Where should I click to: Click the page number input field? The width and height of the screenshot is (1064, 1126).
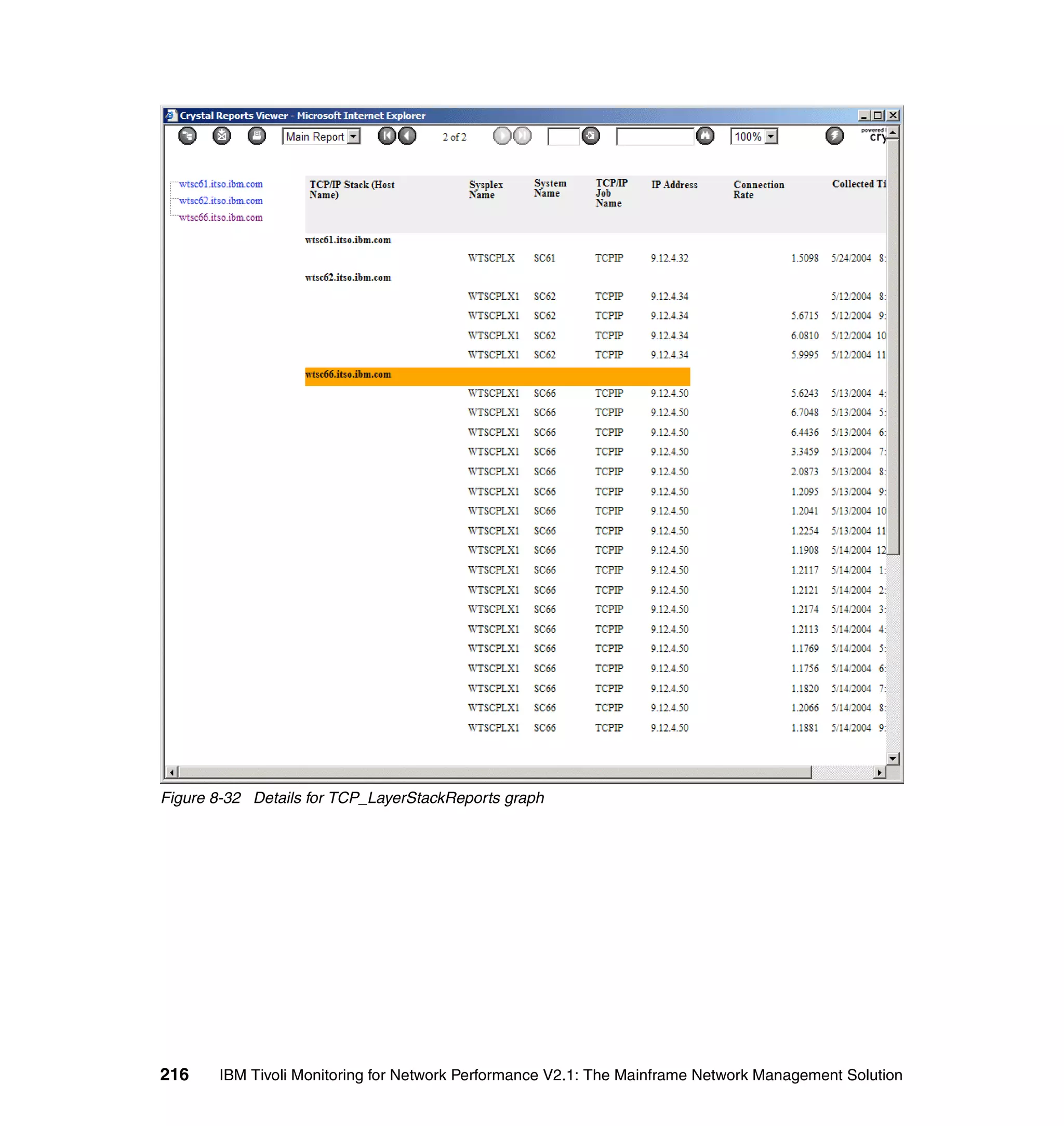[x=563, y=137]
